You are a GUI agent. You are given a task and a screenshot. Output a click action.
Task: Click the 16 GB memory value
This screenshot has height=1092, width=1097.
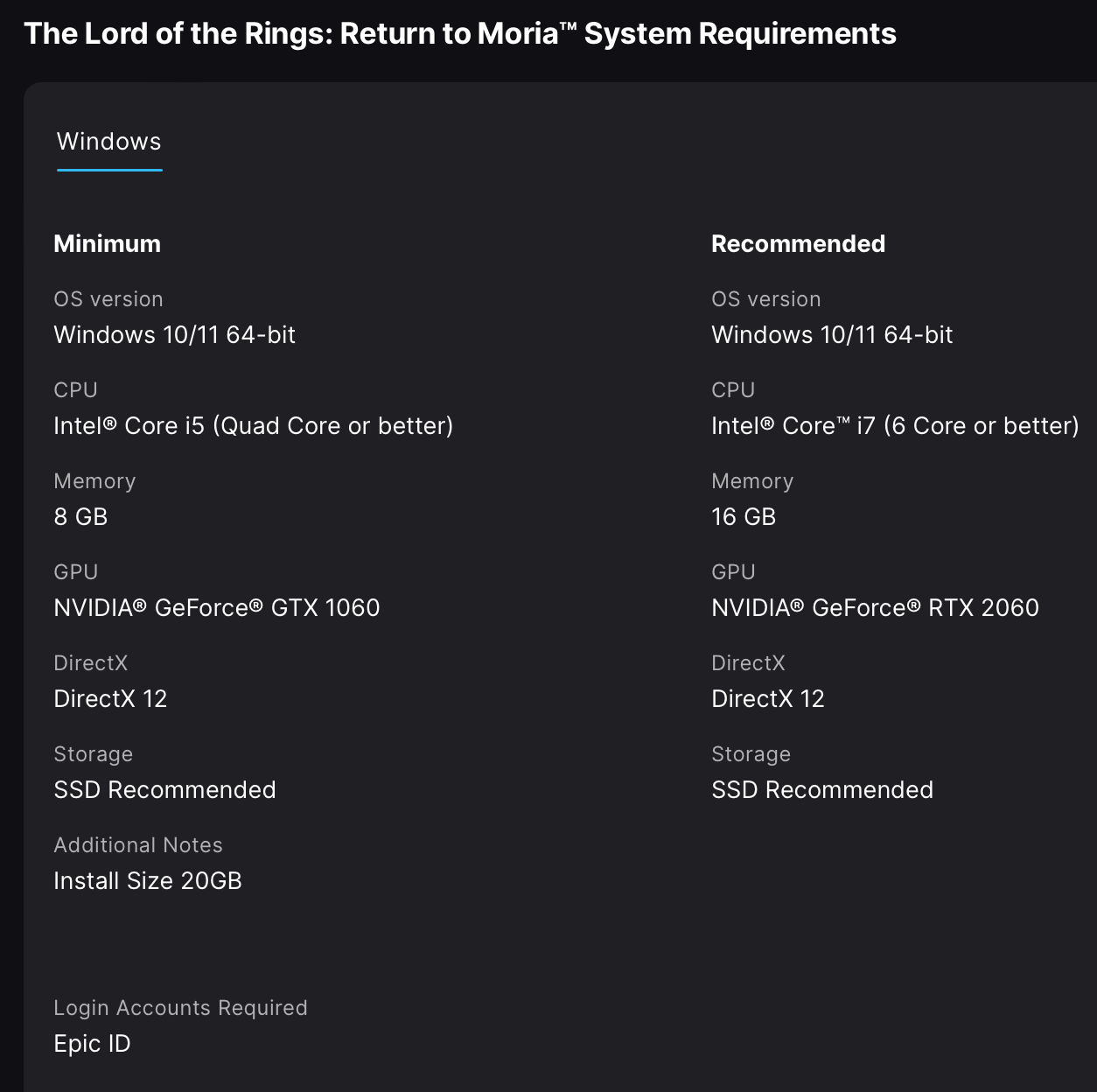tap(744, 517)
